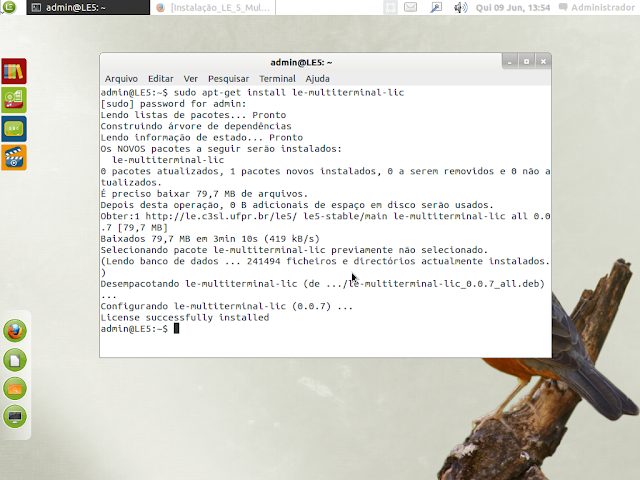The image size is (640, 480).
Task: Click the http://le.c3sl.ufpr.br/le5/ URL text
Action: pos(221,216)
